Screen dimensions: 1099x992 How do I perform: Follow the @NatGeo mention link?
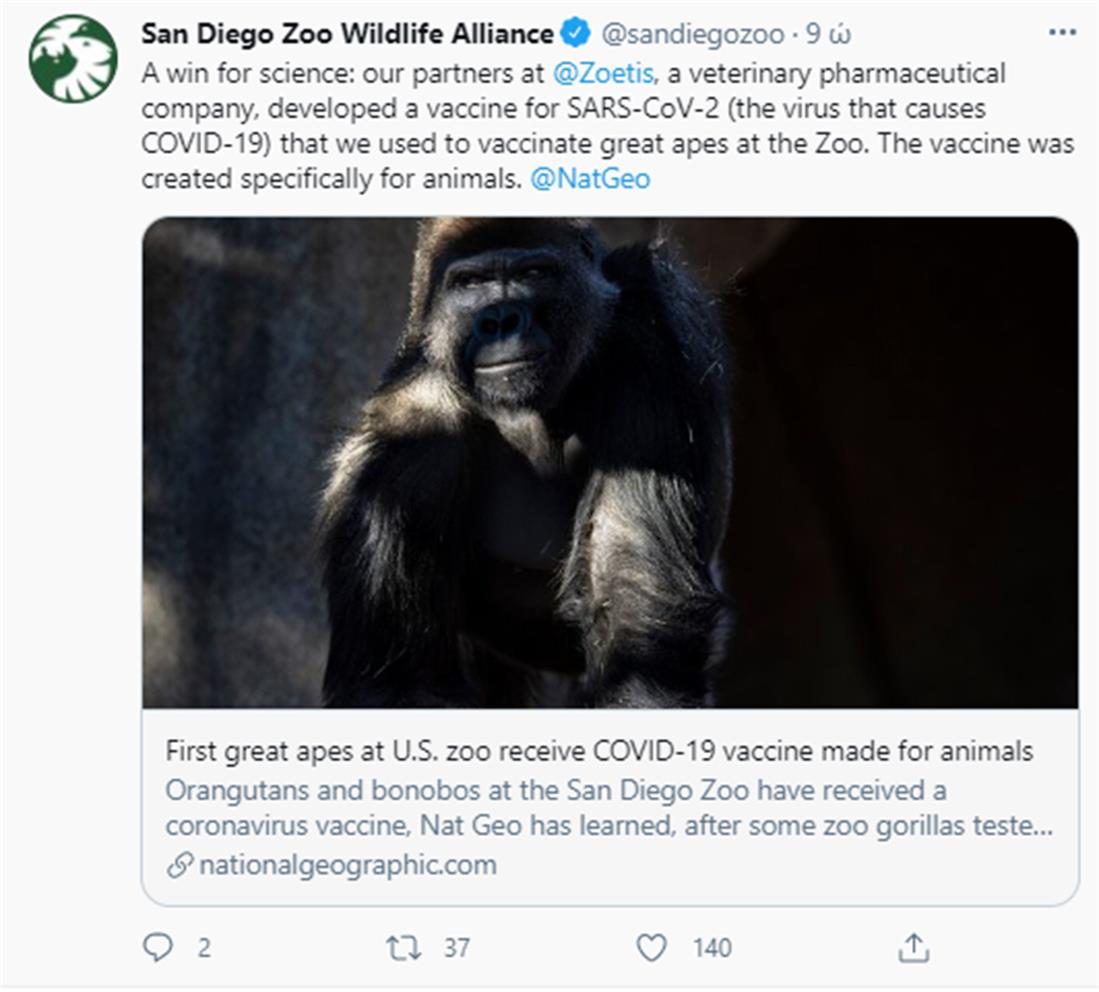coord(590,179)
